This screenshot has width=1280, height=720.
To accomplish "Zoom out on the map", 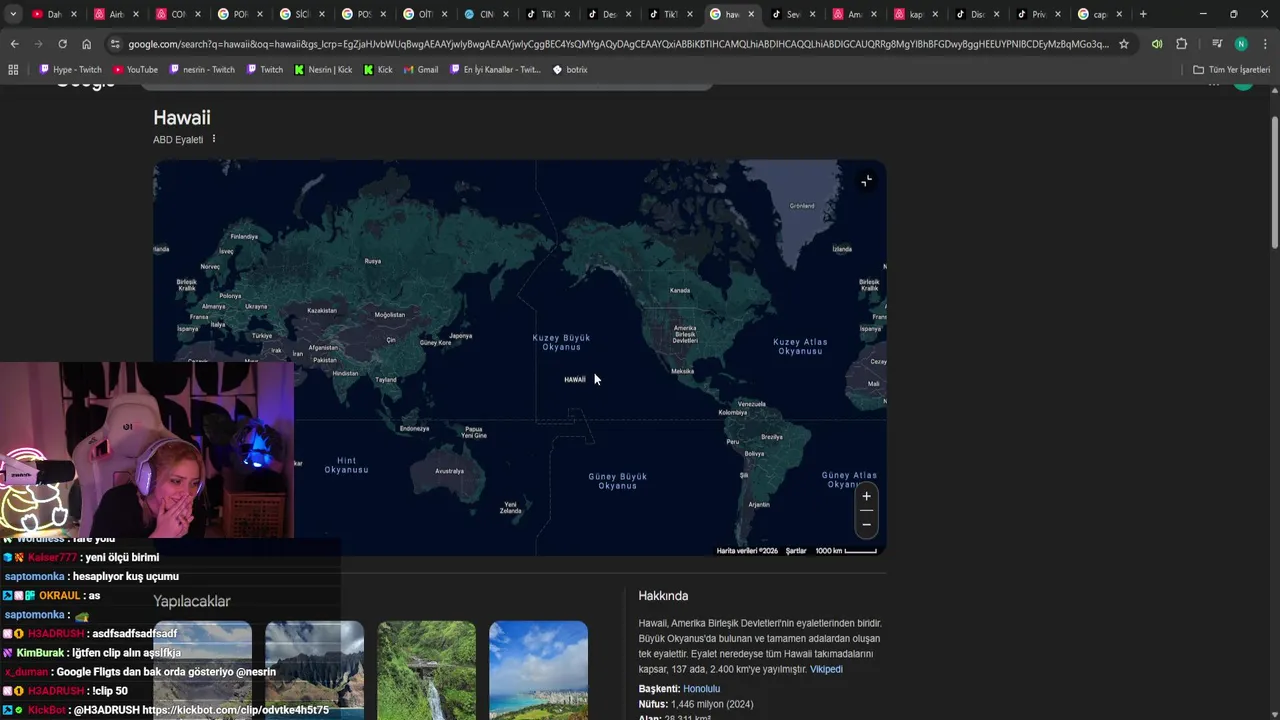I will pos(866,524).
